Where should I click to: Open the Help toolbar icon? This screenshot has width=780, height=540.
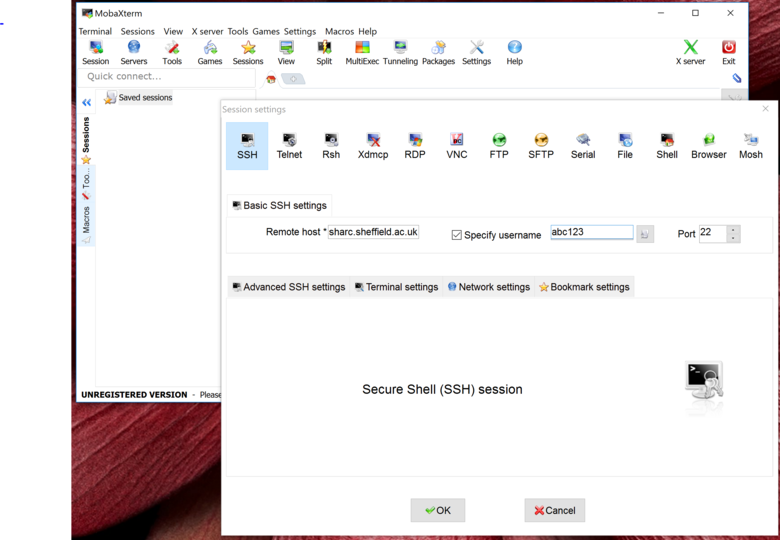[x=514, y=53]
